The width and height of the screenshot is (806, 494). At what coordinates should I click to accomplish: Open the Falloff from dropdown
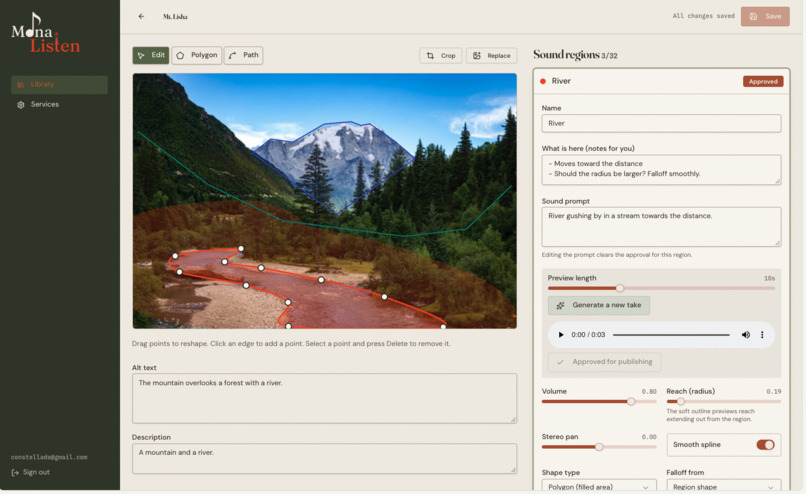tap(724, 486)
